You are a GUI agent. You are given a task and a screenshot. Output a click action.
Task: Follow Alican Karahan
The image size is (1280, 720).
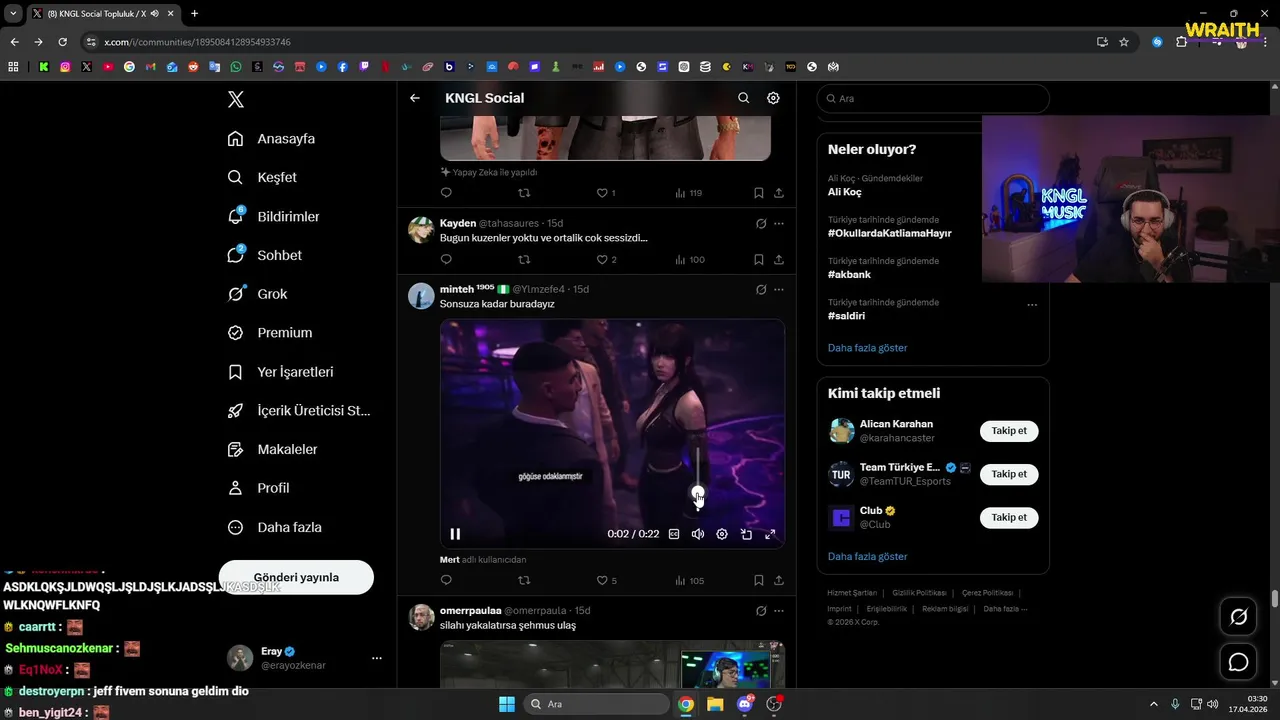1009,431
